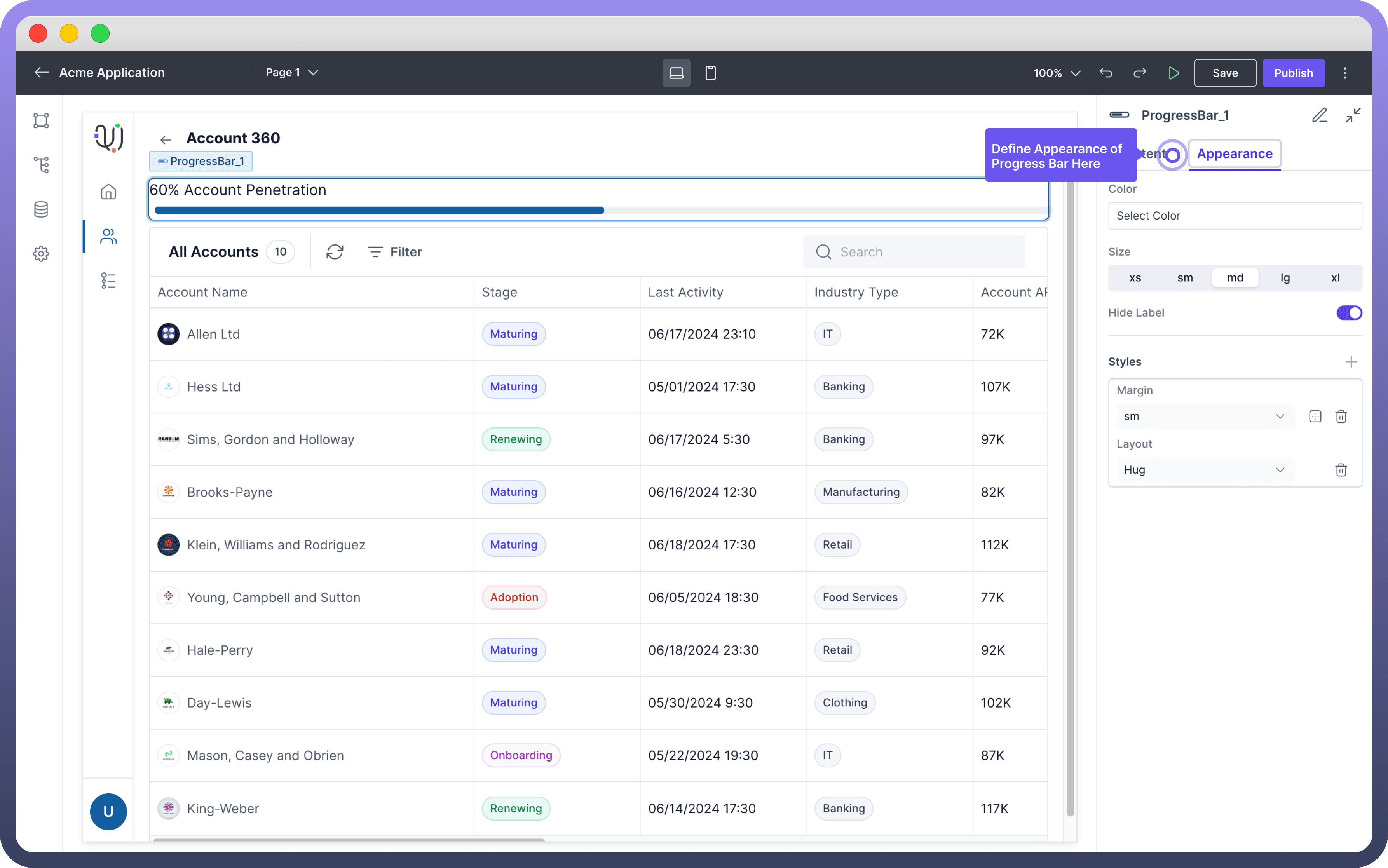
Task: Delete the Margin style with trash icon
Action: click(1341, 416)
